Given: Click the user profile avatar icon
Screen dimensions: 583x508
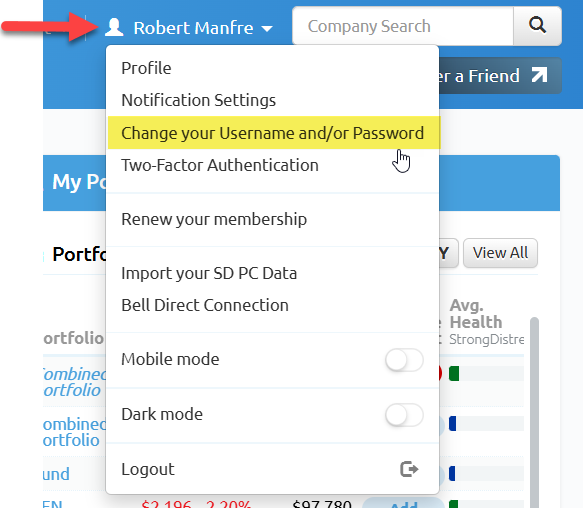Looking at the screenshot, I should pos(114,27).
